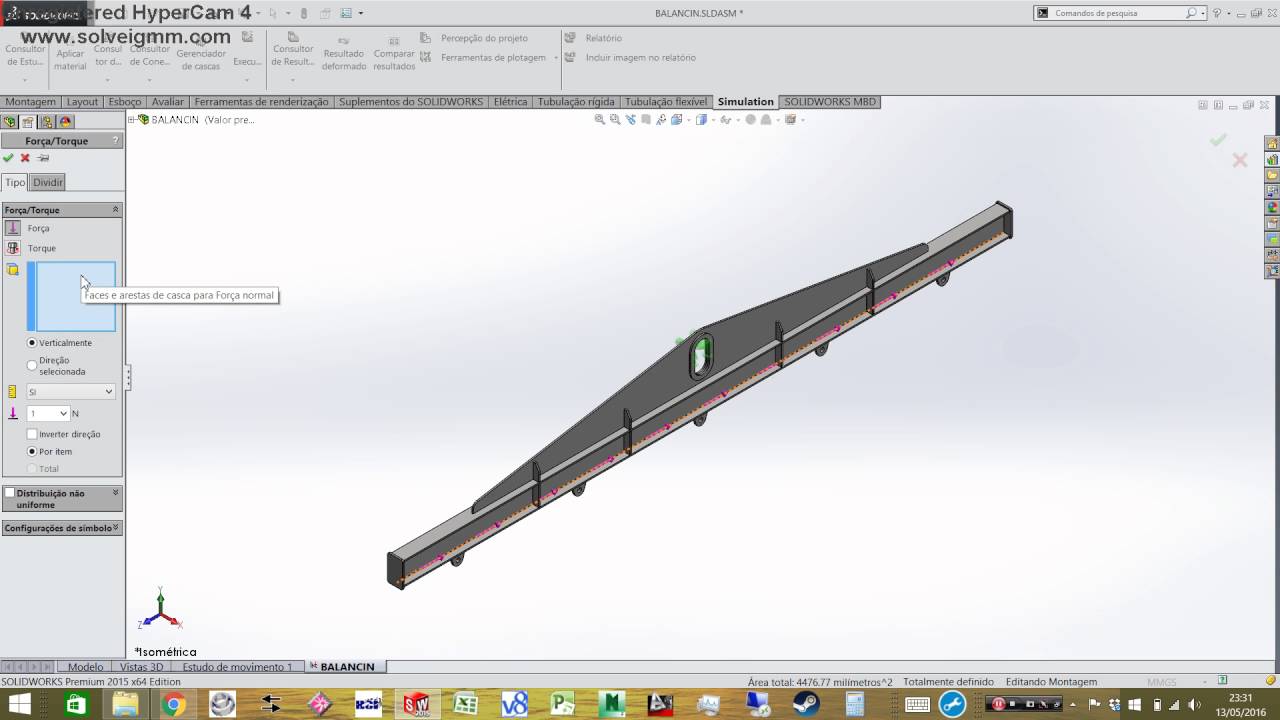Expand the BALANCIN tree node in the viewport
Viewport: 1280px width, 720px height.
click(x=131, y=120)
